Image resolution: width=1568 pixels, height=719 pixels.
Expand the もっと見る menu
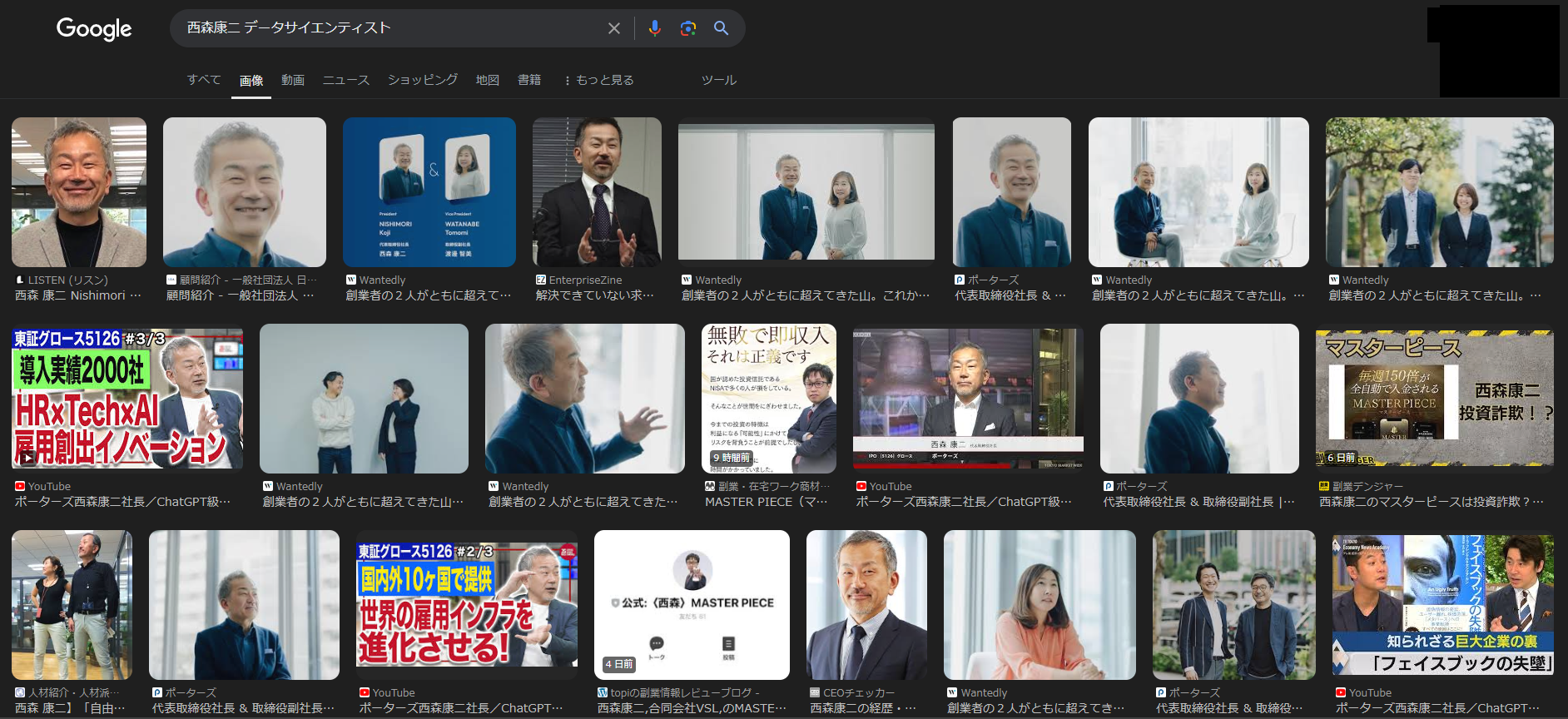tap(598, 80)
